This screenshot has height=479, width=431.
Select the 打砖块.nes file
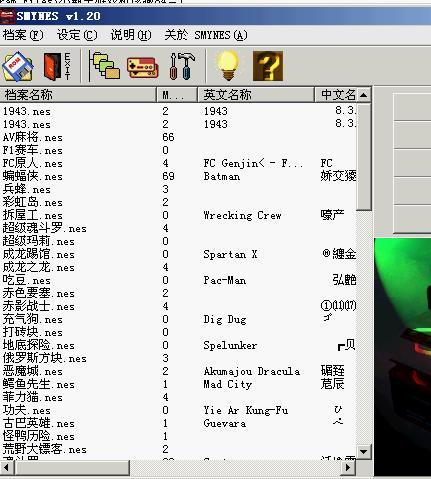[33, 332]
